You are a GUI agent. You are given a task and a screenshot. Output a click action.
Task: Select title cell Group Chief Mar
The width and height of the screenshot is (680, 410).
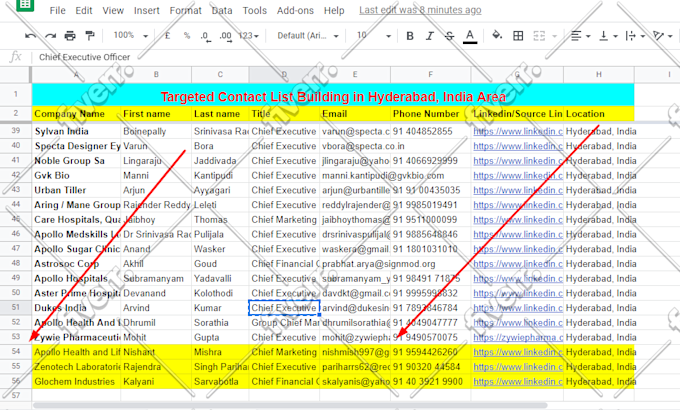pos(284,322)
